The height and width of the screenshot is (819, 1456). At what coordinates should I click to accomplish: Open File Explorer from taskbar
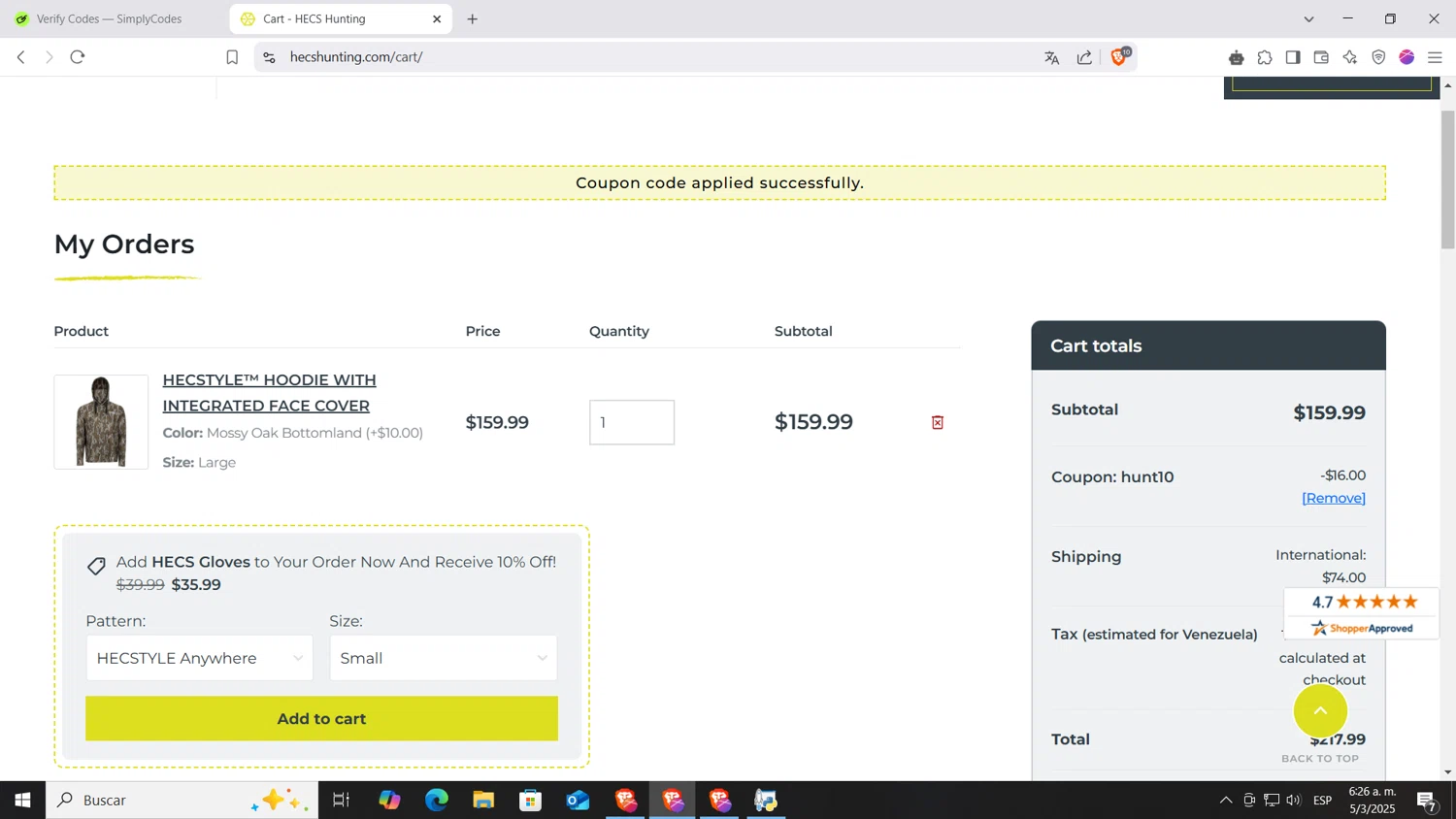(483, 801)
